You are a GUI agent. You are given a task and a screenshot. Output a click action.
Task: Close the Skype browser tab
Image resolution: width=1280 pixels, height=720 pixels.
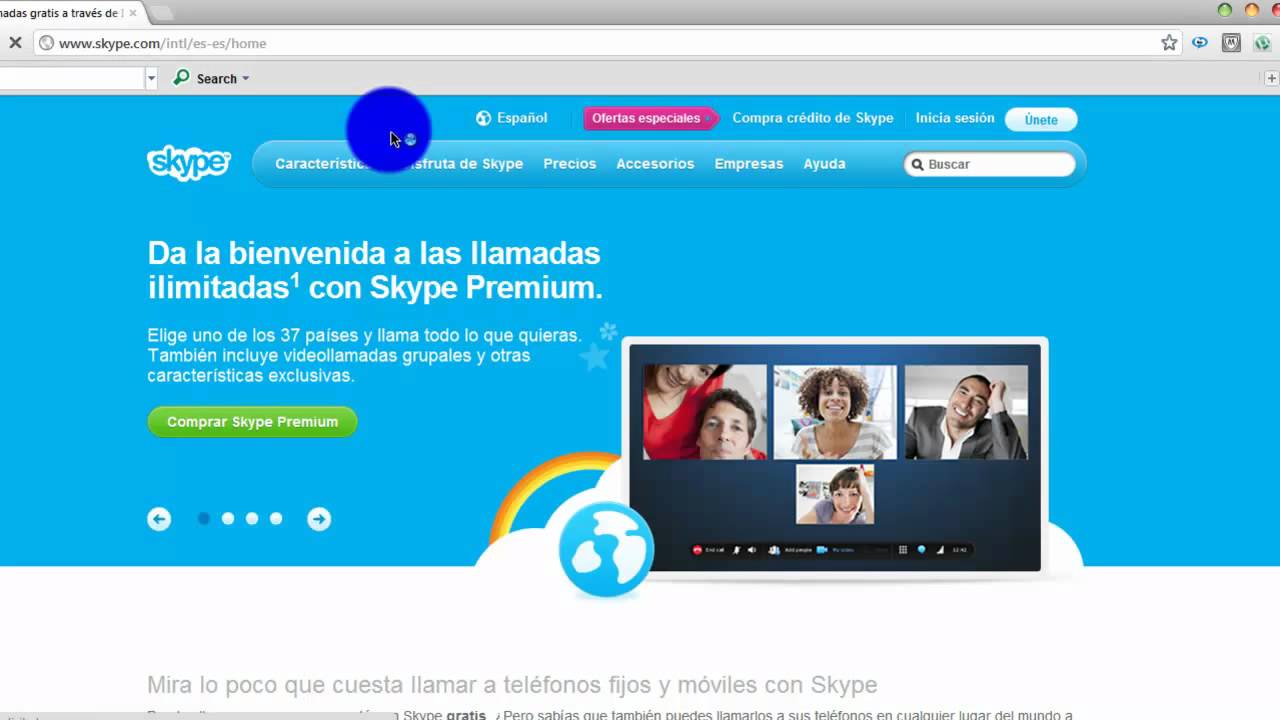point(133,13)
